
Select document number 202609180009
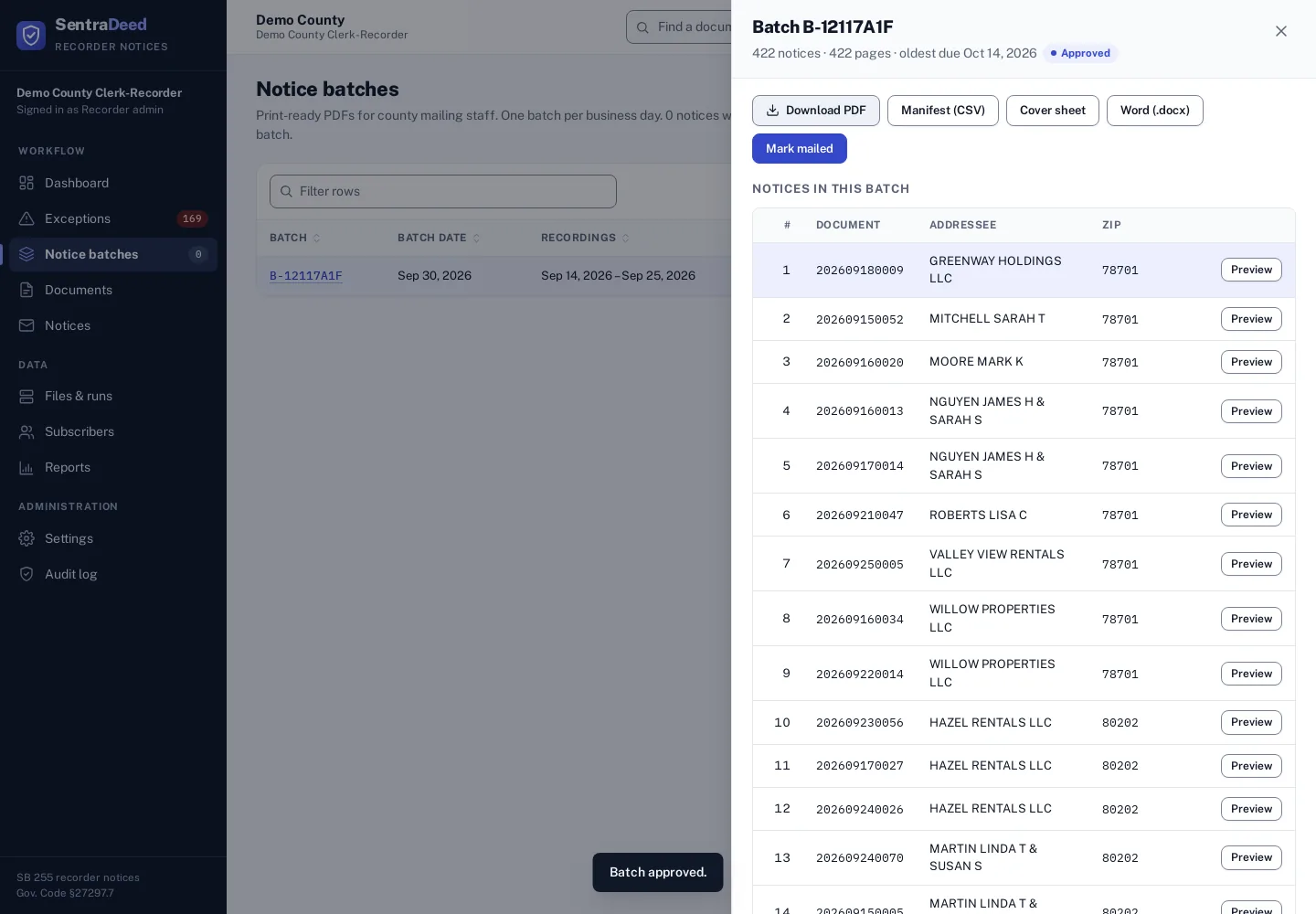(x=860, y=271)
